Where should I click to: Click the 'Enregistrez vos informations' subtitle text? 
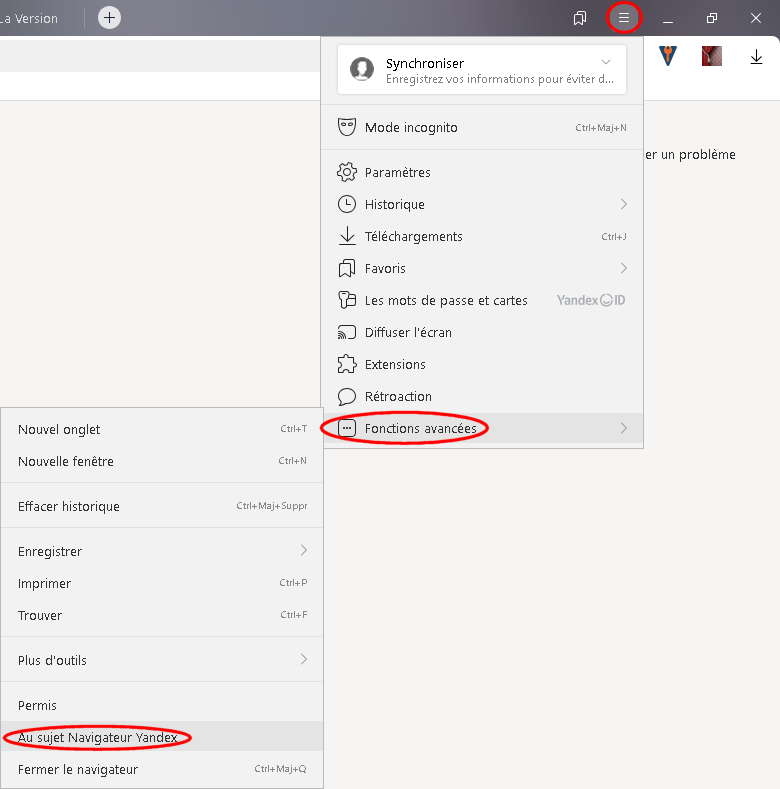point(500,80)
